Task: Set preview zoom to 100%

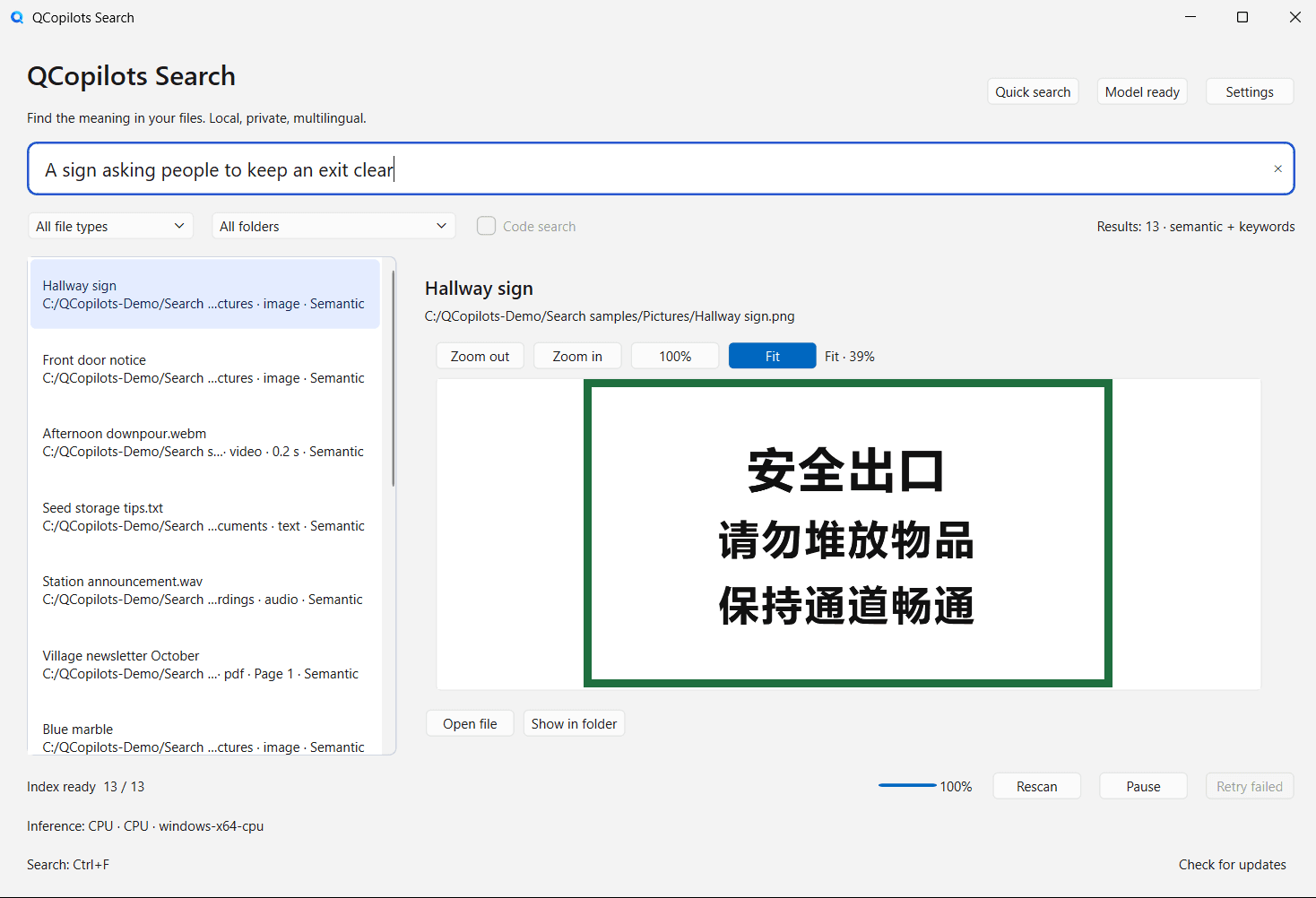Action: [x=675, y=356]
